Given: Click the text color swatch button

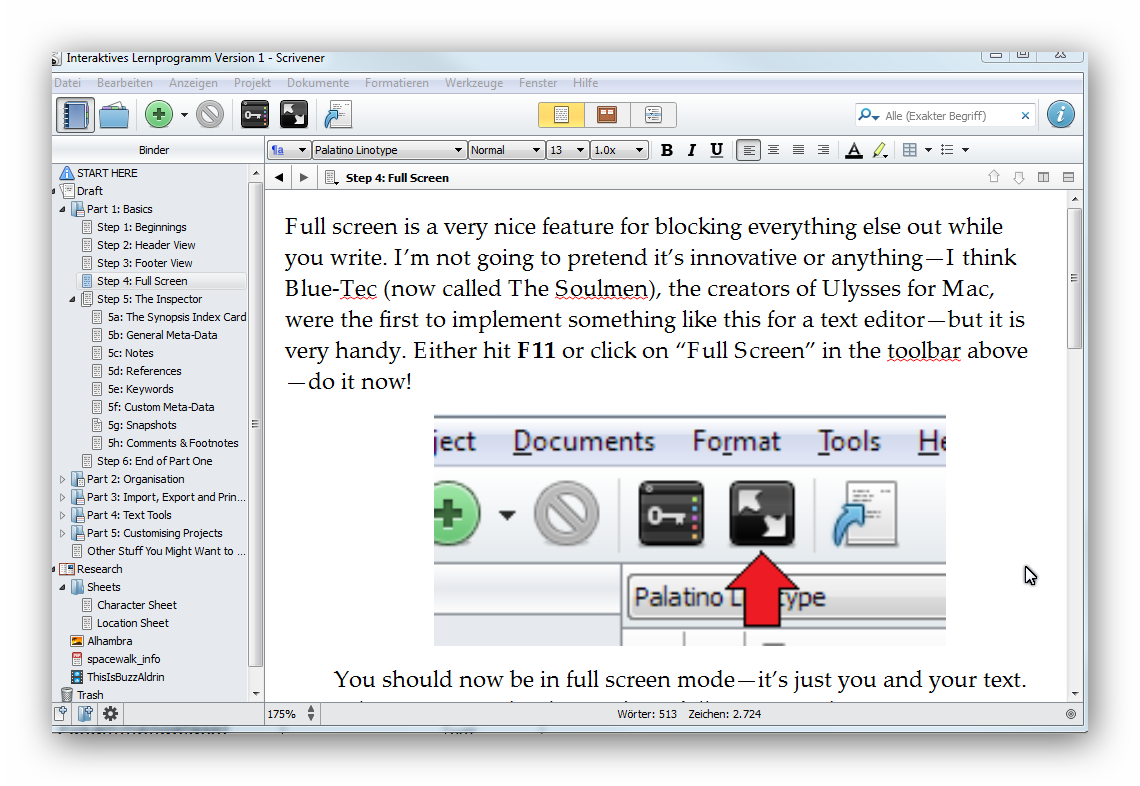Looking at the screenshot, I should [853, 150].
